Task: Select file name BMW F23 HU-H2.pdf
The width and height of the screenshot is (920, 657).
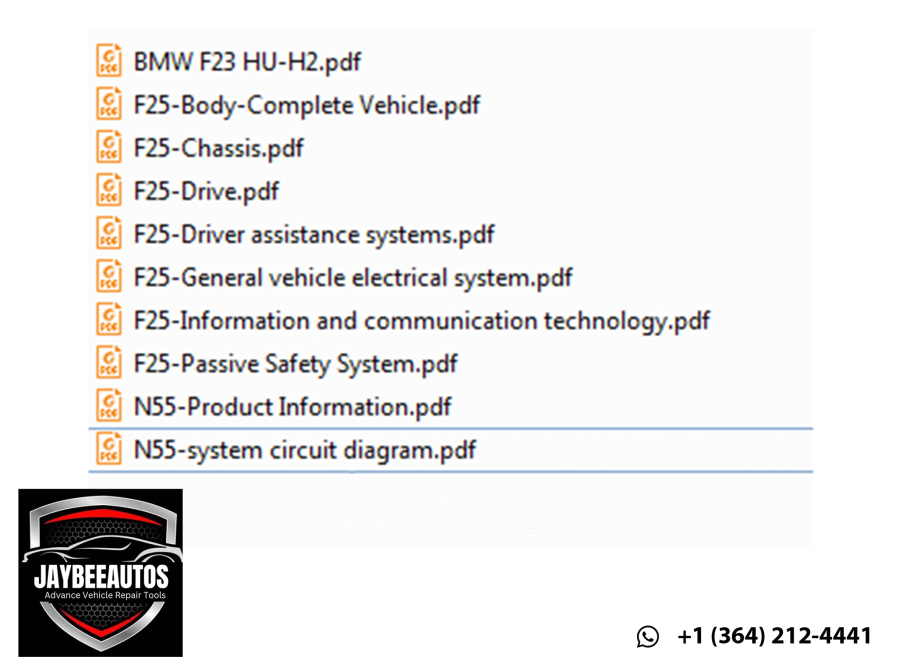Action: click(247, 62)
